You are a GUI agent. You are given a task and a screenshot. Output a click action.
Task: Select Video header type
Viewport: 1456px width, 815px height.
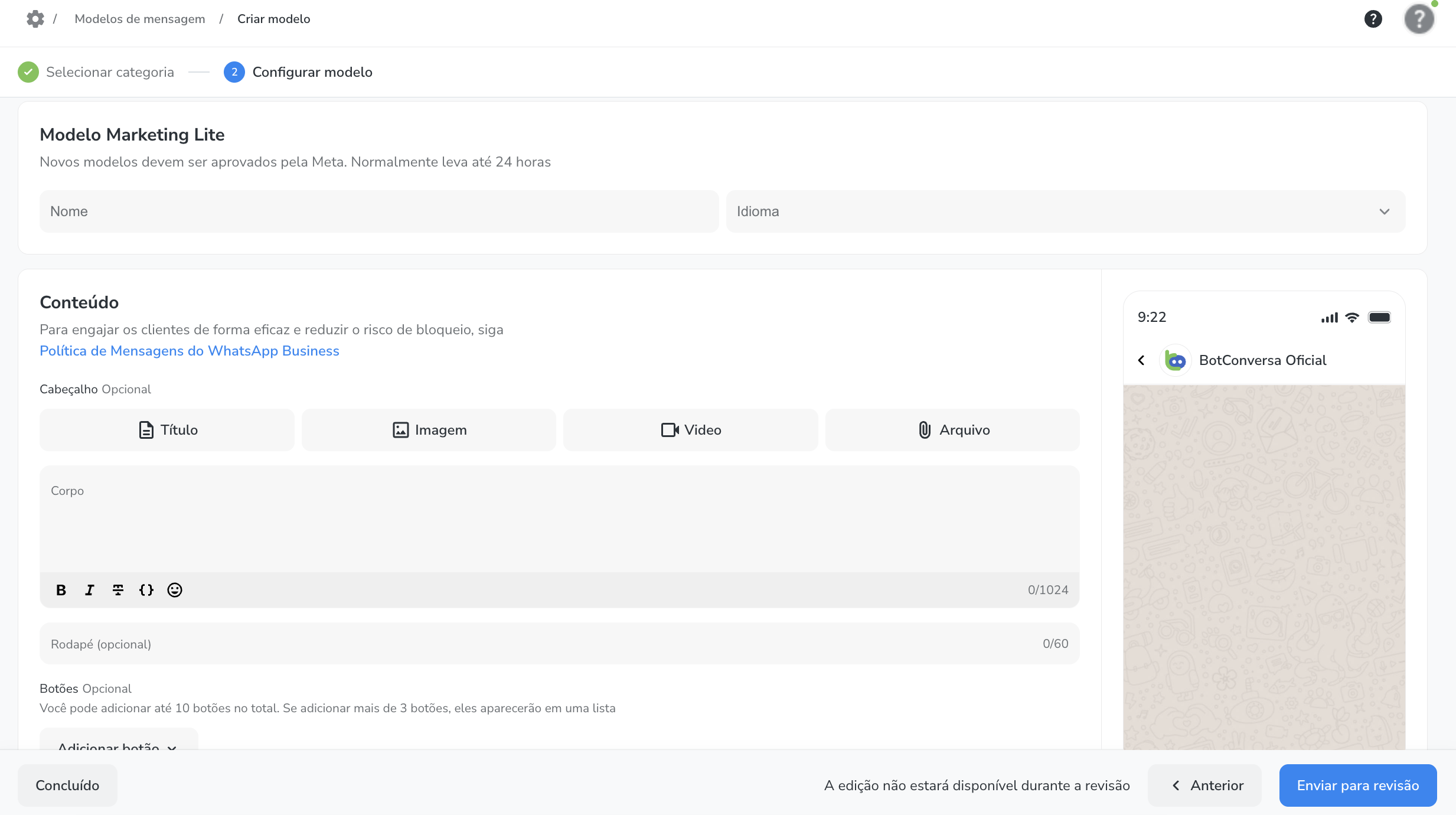[690, 430]
